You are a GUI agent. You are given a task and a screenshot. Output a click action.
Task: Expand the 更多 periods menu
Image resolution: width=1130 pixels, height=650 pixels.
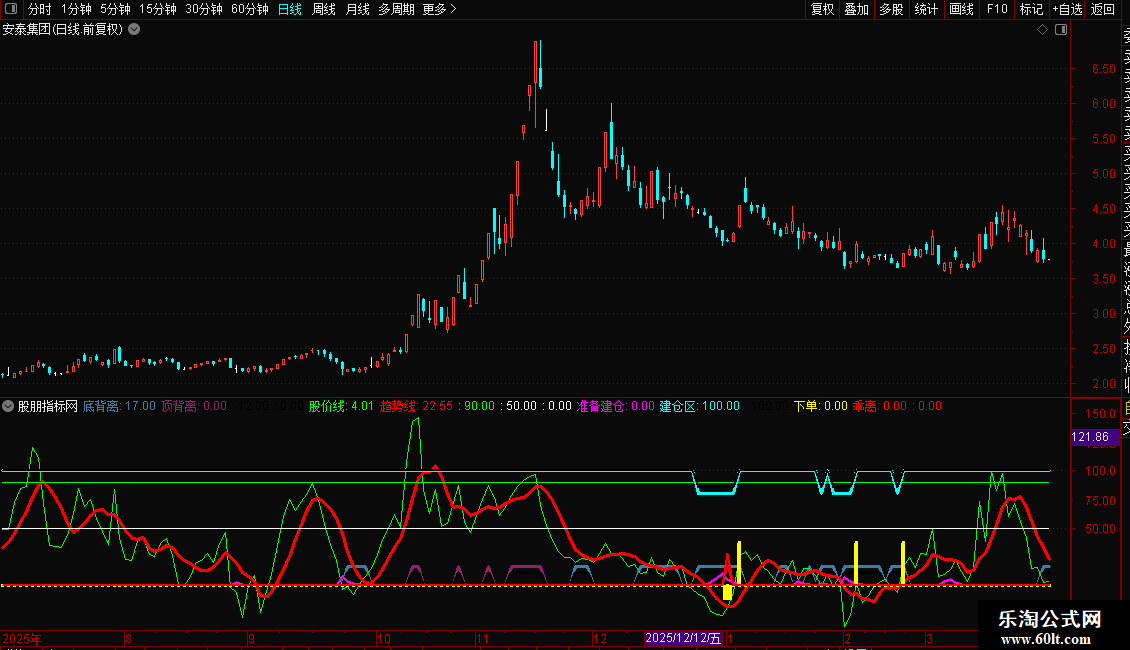pyautogui.click(x=439, y=9)
